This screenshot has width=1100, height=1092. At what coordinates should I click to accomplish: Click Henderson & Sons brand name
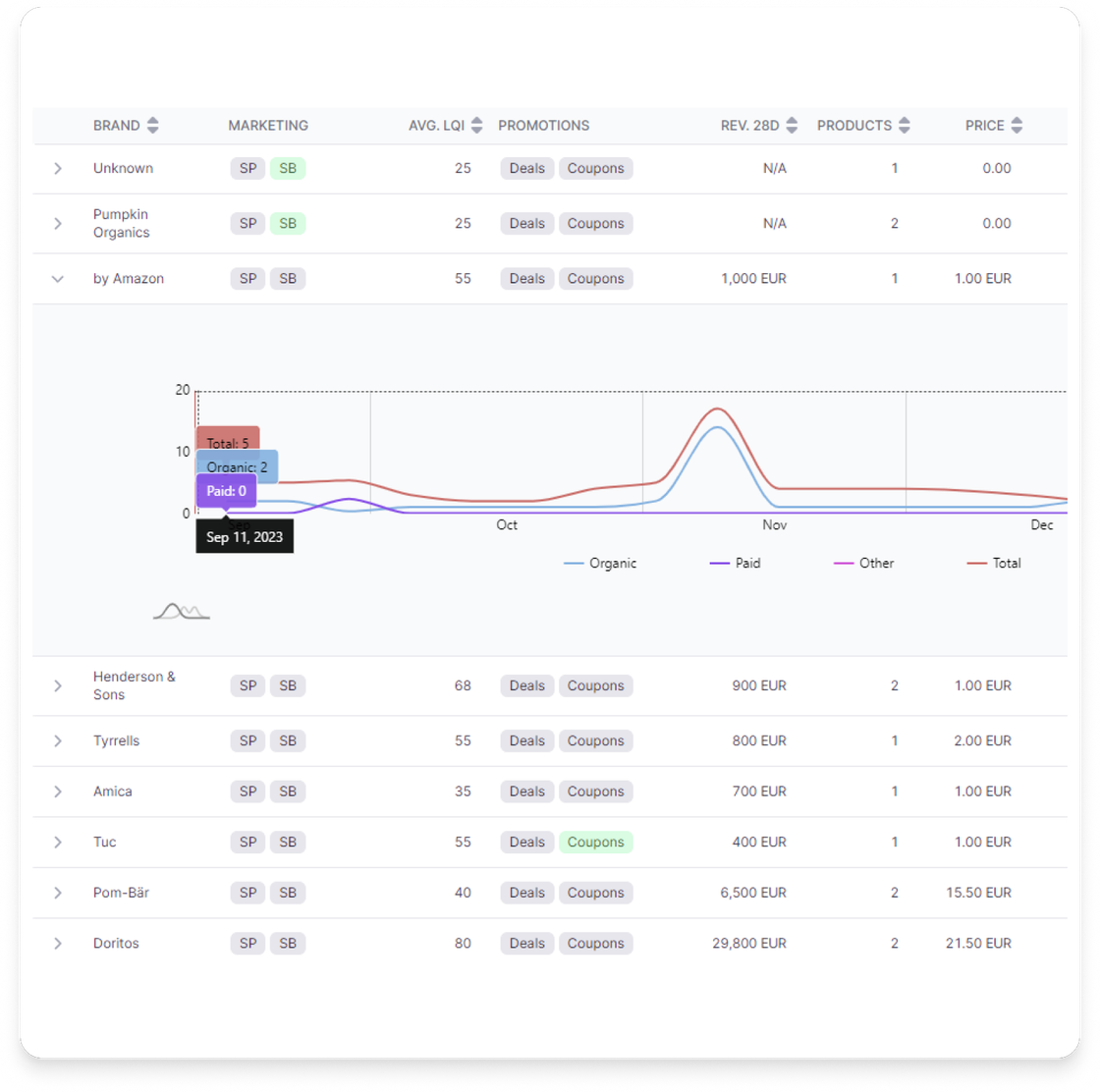[134, 685]
